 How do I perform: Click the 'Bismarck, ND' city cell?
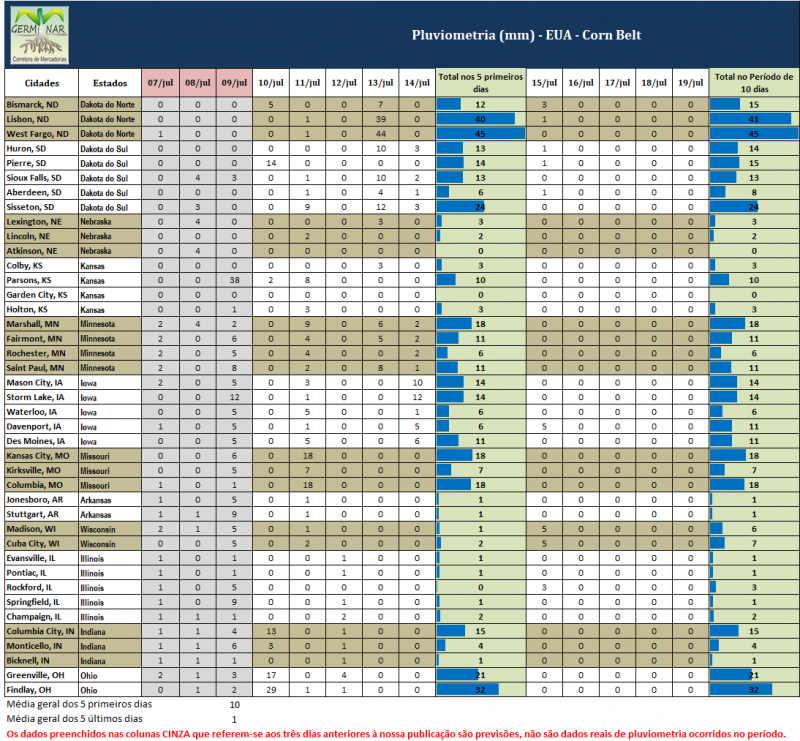click(x=33, y=104)
